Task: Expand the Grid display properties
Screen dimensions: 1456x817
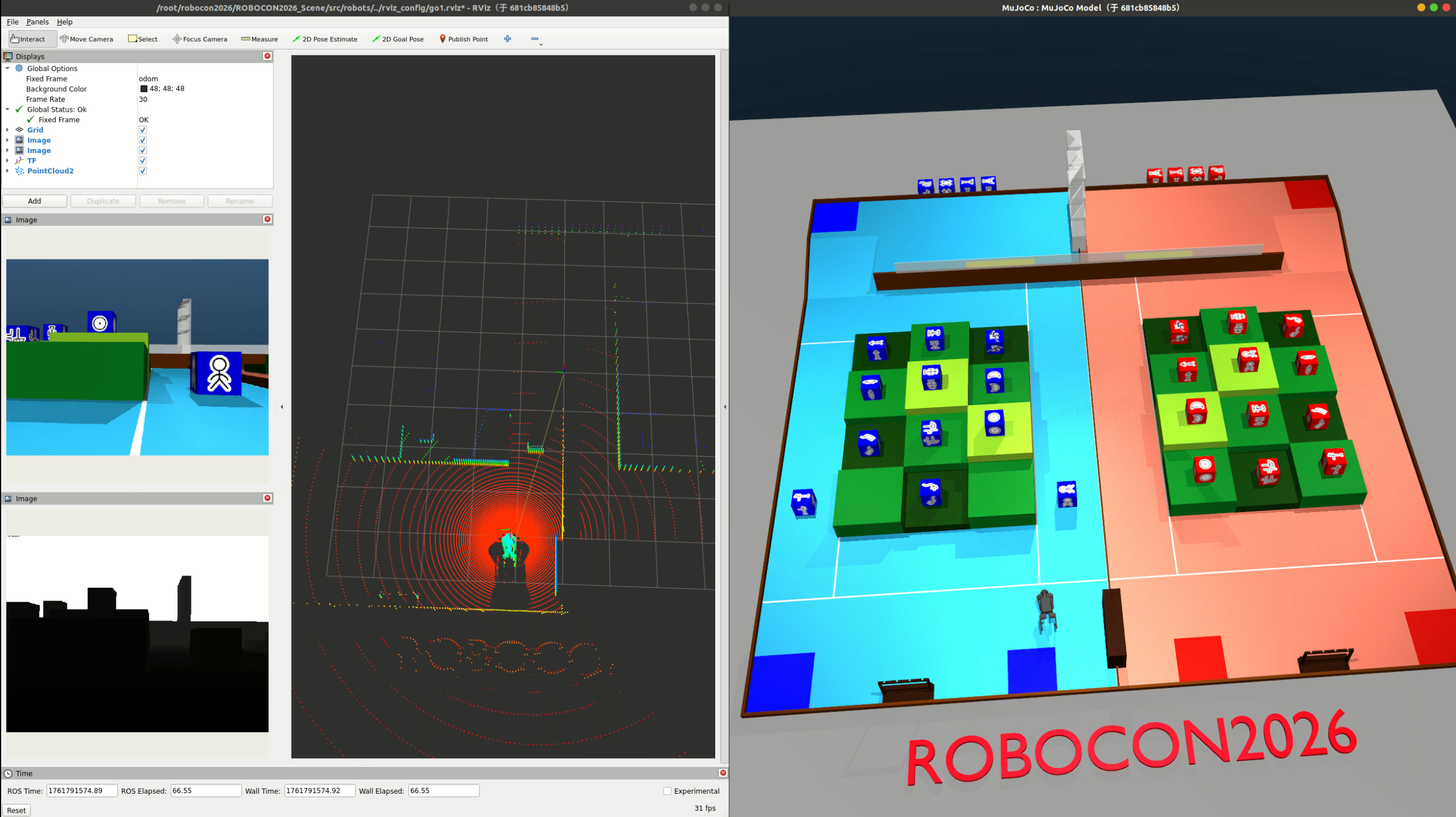Action: click(8, 130)
